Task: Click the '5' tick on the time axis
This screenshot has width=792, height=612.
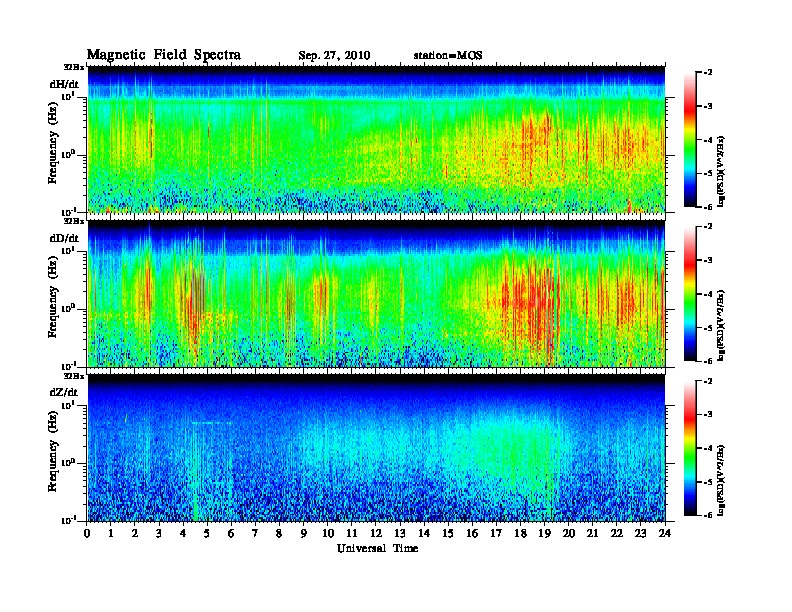Action: coord(207,534)
